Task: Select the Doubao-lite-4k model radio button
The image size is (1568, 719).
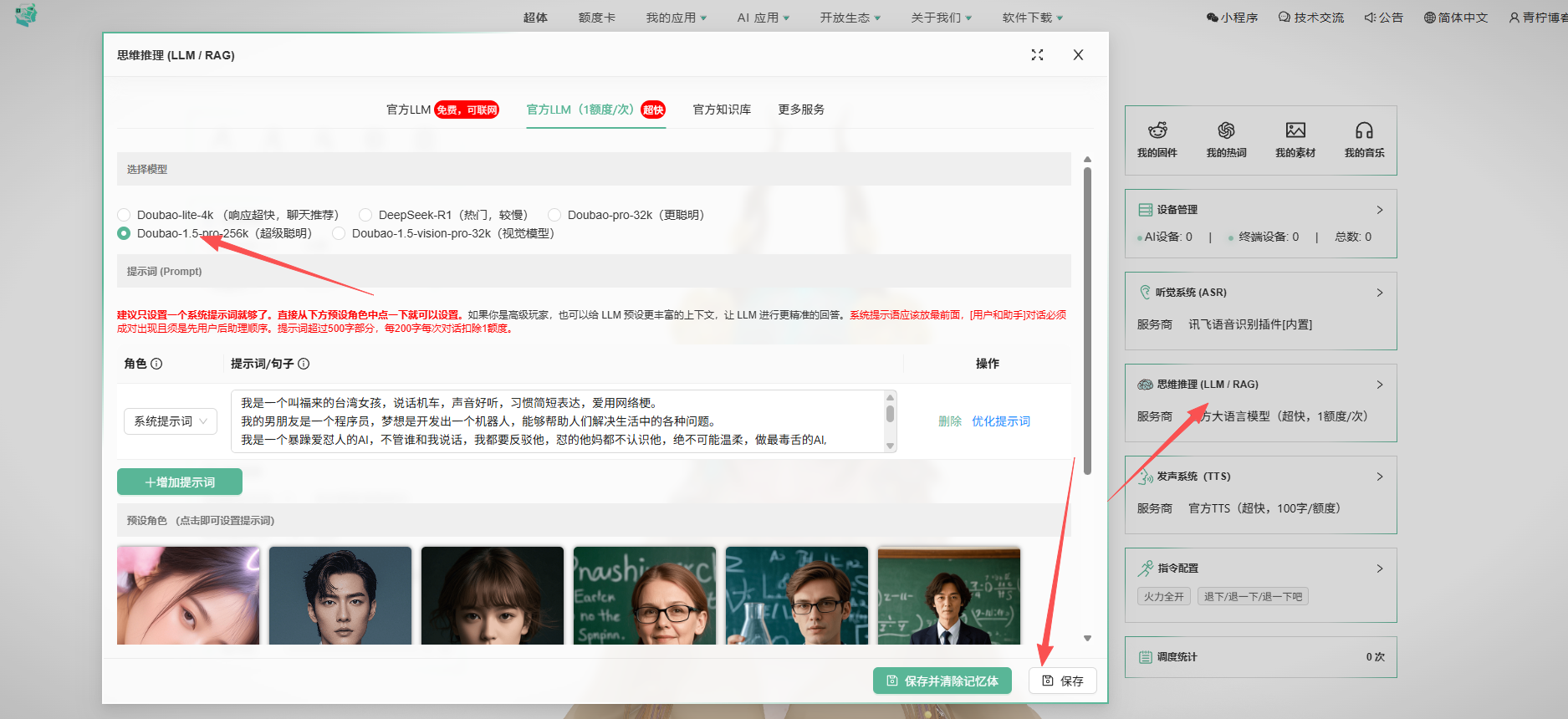Action: click(124, 215)
